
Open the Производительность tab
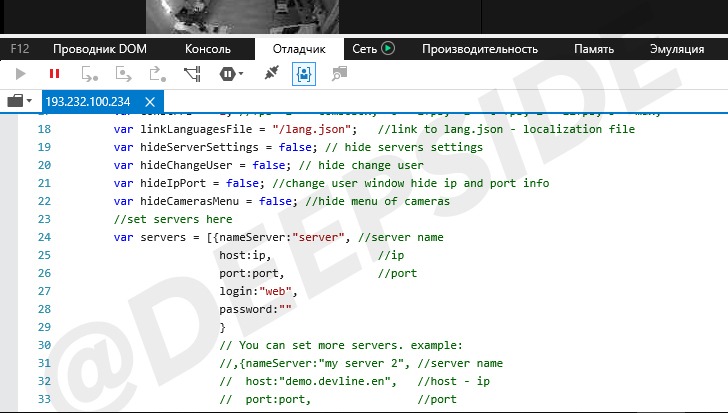click(x=479, y=48)
